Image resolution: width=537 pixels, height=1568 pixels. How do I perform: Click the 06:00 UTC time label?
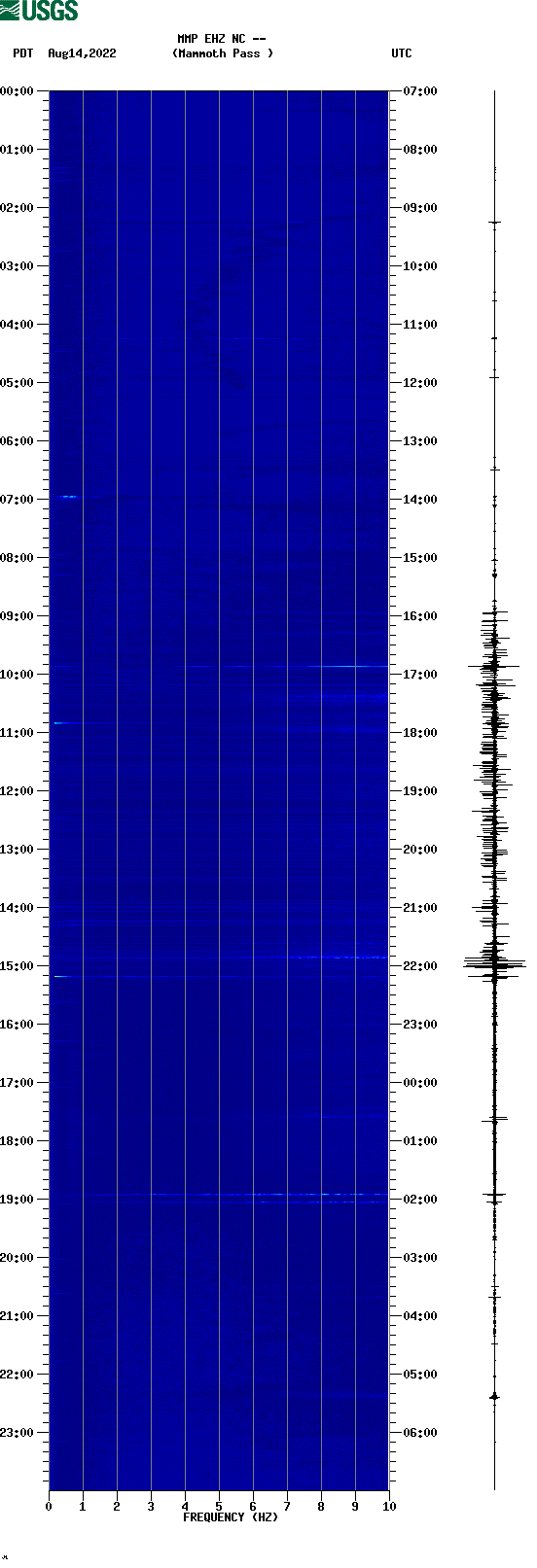tap(420, 1433)
